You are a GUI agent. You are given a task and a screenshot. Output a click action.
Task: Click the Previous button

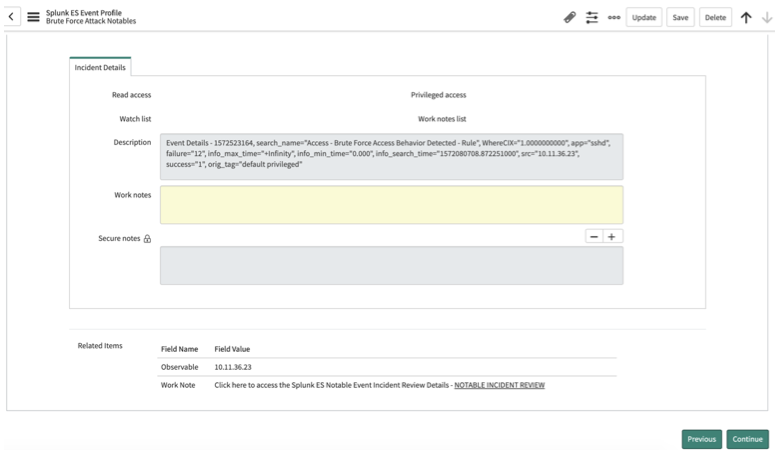(702, 439)
